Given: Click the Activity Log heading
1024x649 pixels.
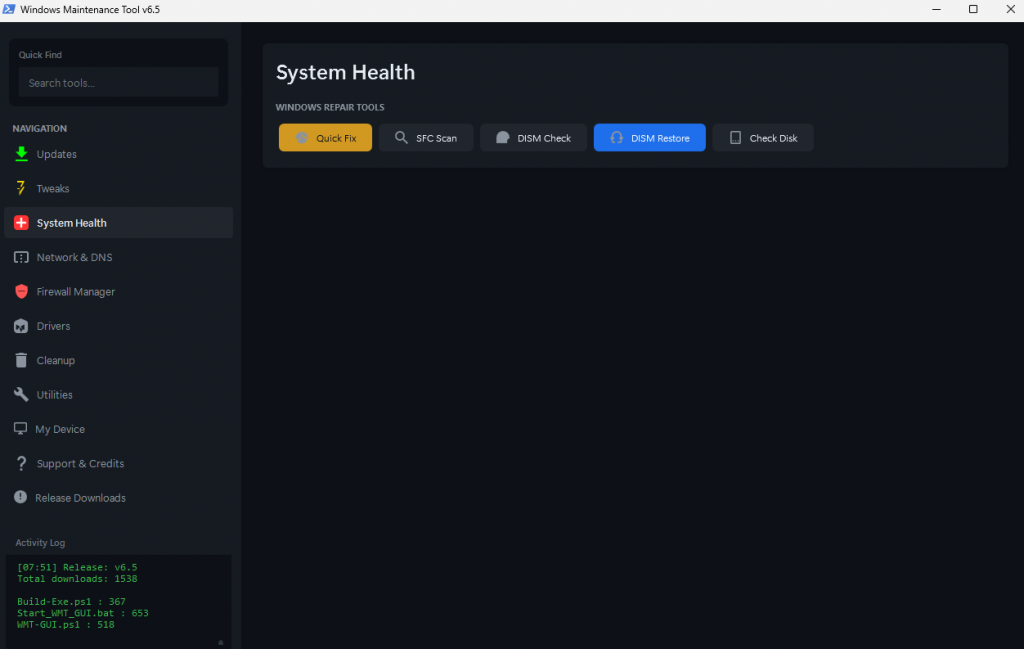Looking at the screenshot, I should pyautogui.click(x=40, y=543).
